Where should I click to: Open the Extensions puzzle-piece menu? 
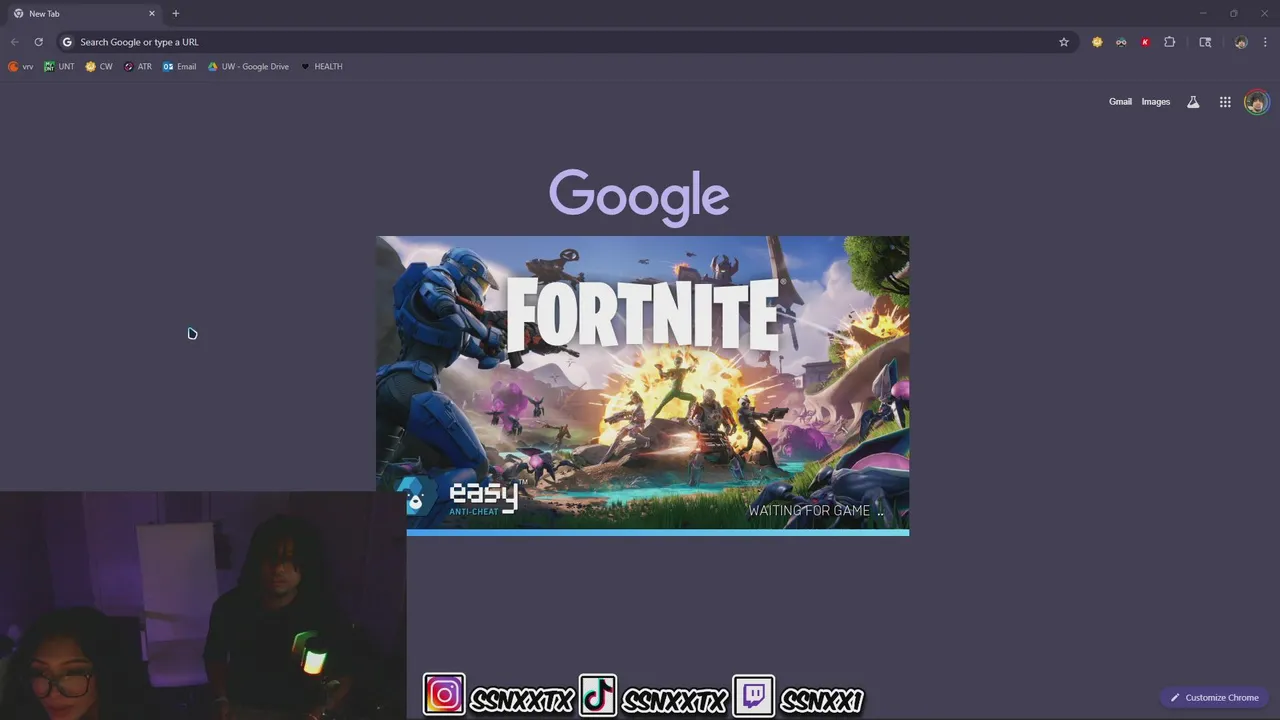coord(1170,42)
